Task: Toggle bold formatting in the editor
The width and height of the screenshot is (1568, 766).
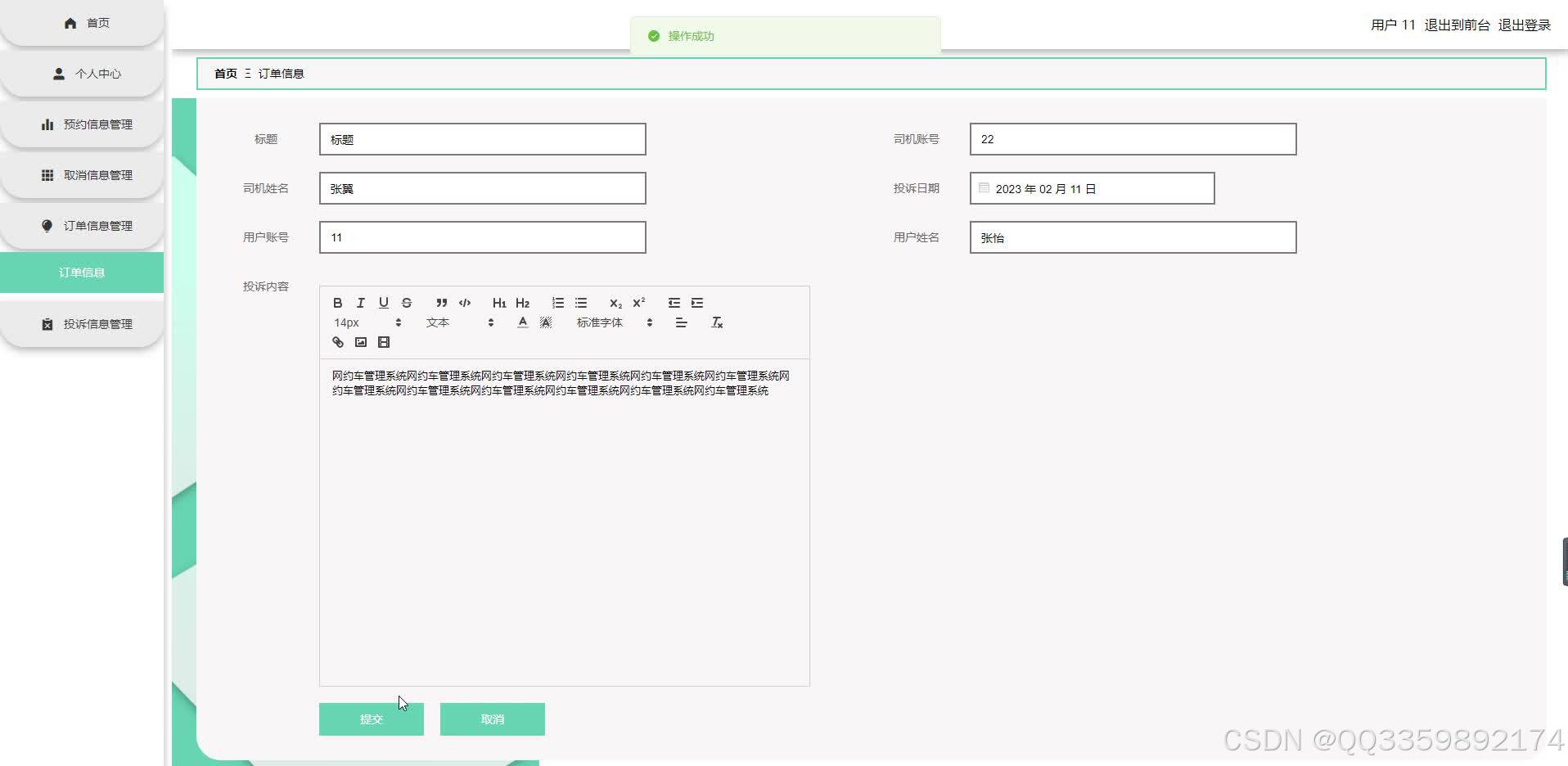Action: [x=337, y=303]
